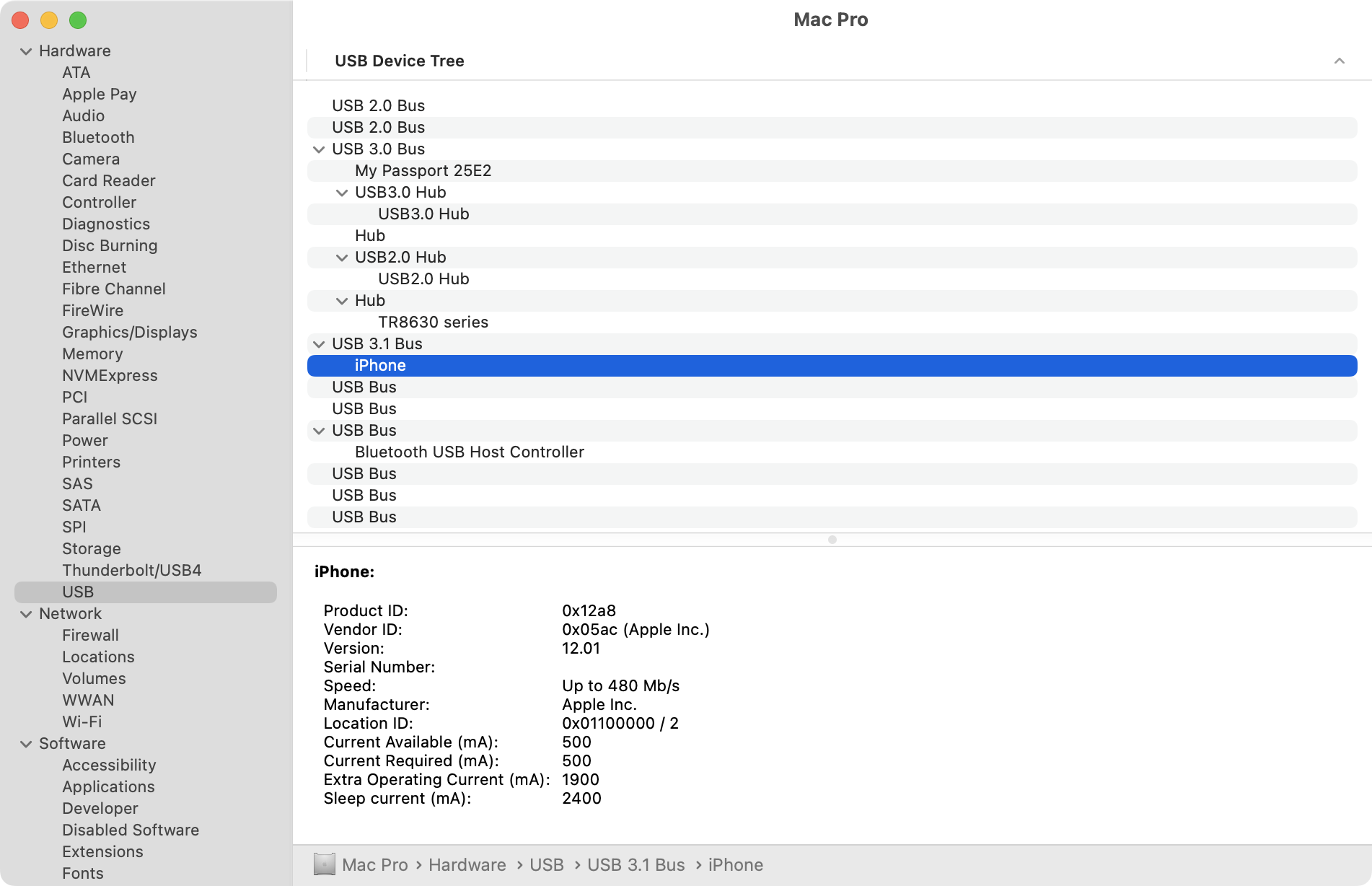Collapse the Software section in sidebar
The height and width of the screenshot is (886, 1372).
[x=26, y=744]
